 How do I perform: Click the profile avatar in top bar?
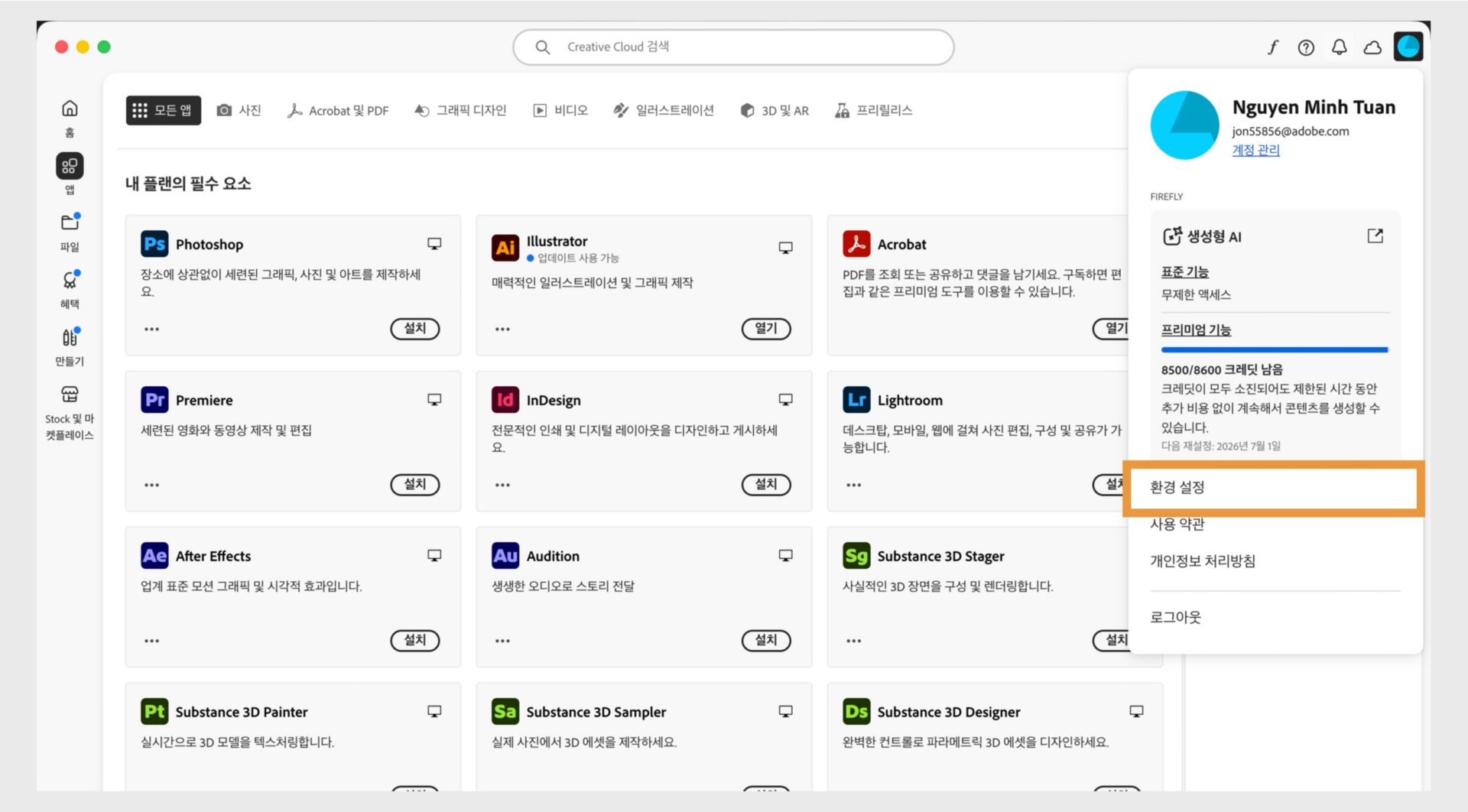click(1408, 47)
